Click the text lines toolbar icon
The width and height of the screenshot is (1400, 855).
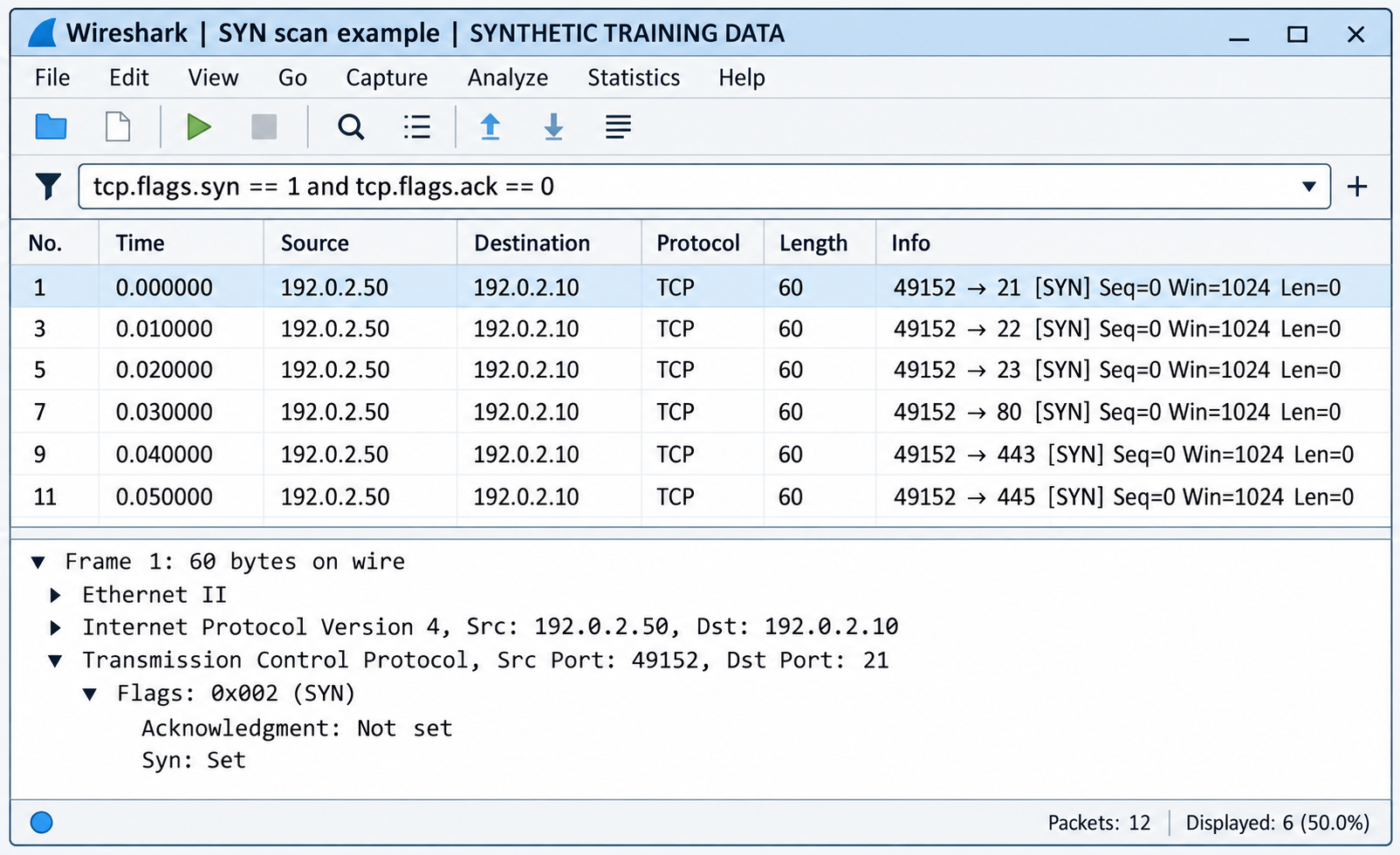(618, 127)
